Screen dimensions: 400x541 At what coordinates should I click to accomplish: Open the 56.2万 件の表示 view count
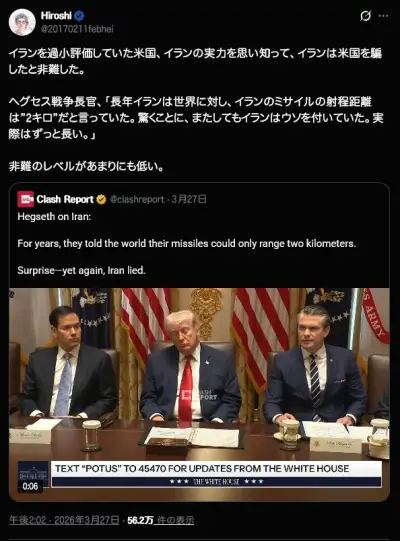[x=160, y=520]
